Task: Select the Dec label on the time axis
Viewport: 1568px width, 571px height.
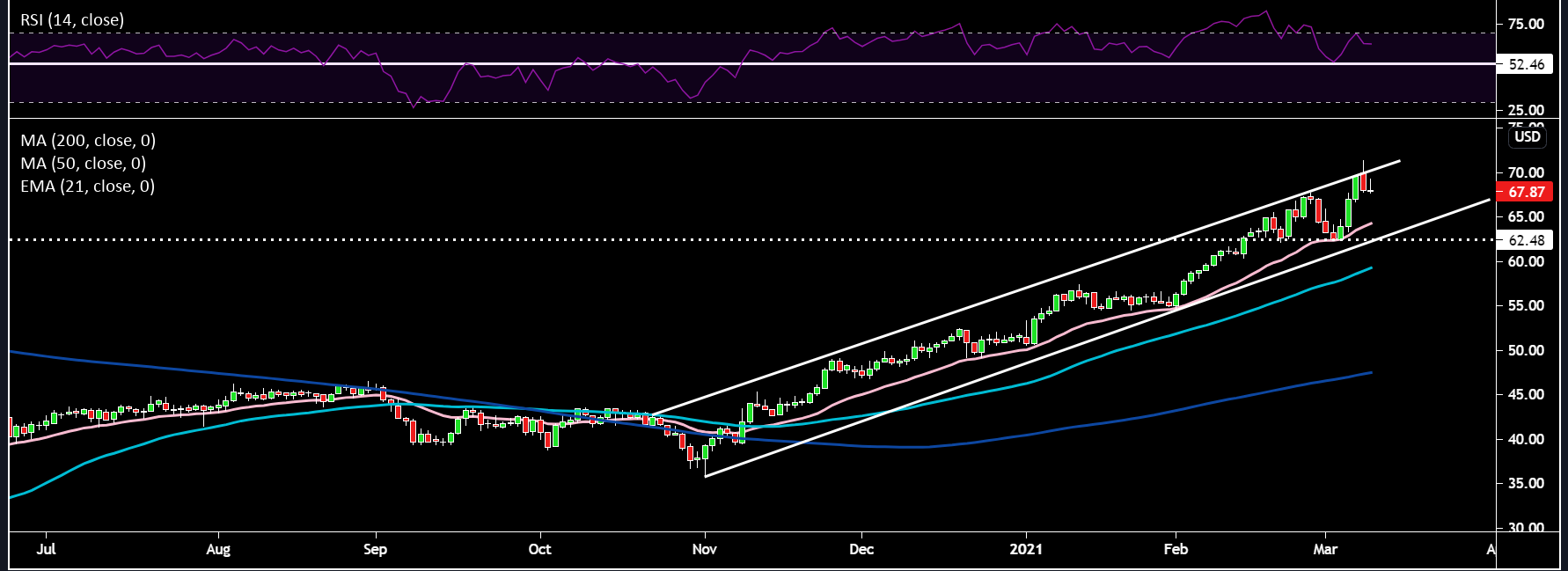Action: pyautogui.click(x=861, y=549)
